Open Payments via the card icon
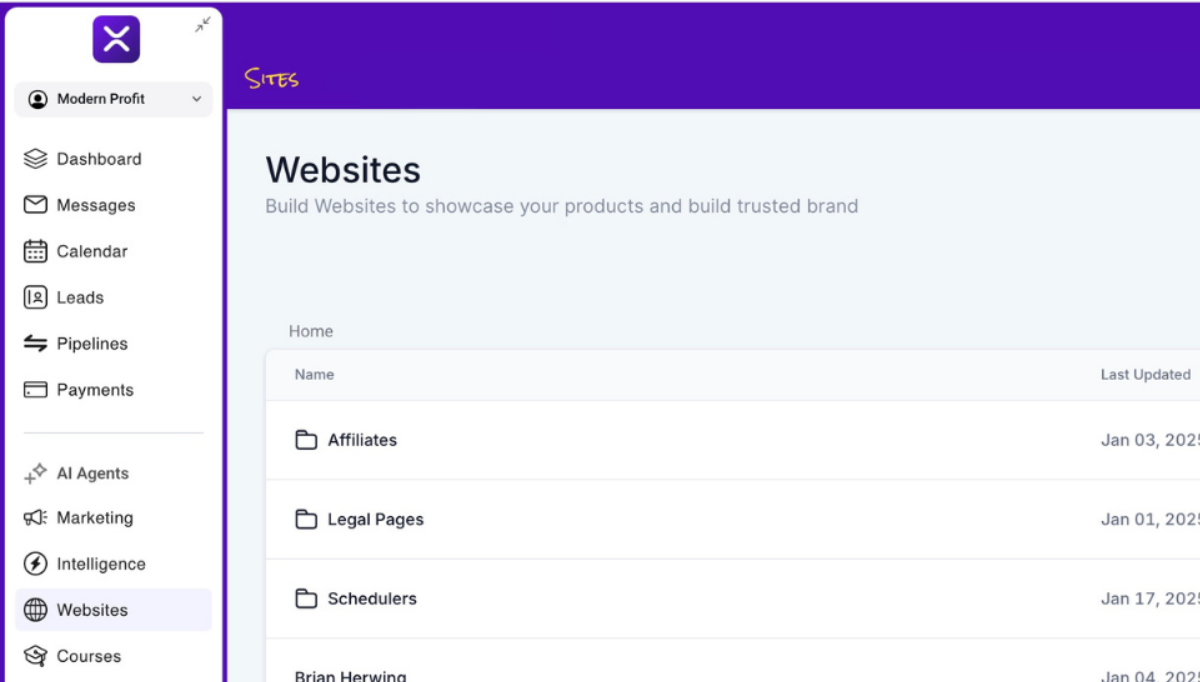Image resolution: width=1200 pixels, height=682 pixels. click(36, 390)
